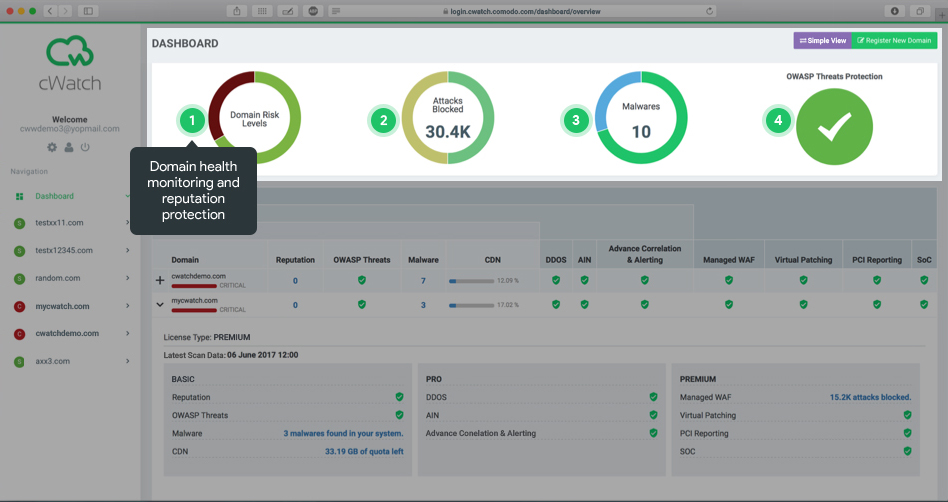This screenshot has height=502, width=948.
Task: Expand random.com sidebar chevron
Action: pos(128,278)
